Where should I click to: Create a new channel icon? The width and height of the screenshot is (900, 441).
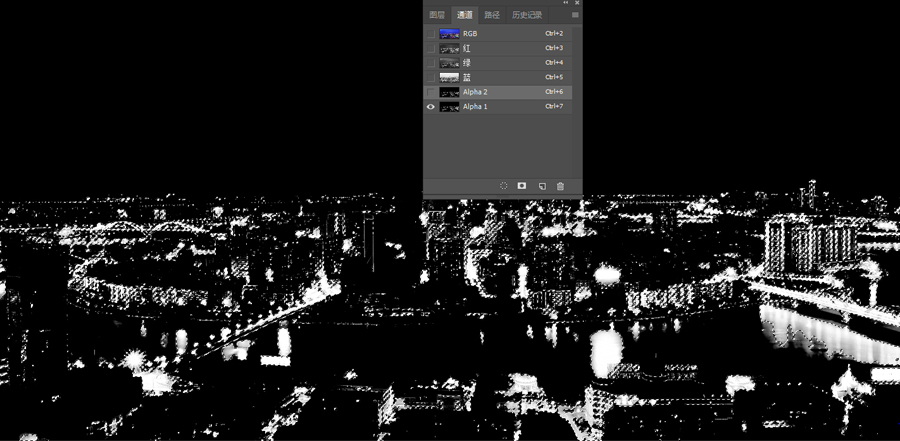[x=542, y=186]
